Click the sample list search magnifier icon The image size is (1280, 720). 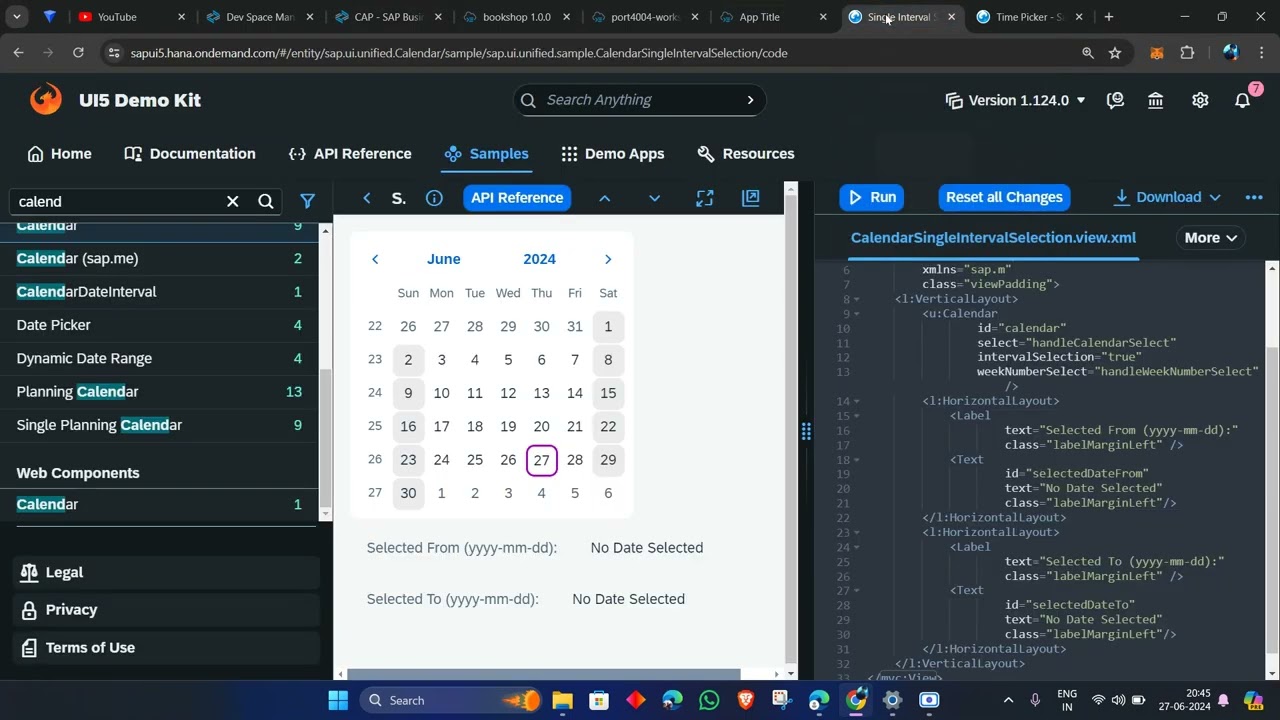[x=266, y=201]
